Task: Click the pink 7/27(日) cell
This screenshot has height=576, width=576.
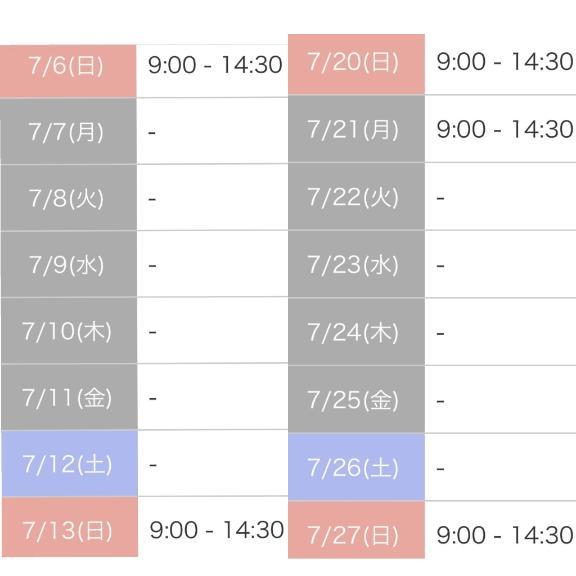Action: click(356, 530)
